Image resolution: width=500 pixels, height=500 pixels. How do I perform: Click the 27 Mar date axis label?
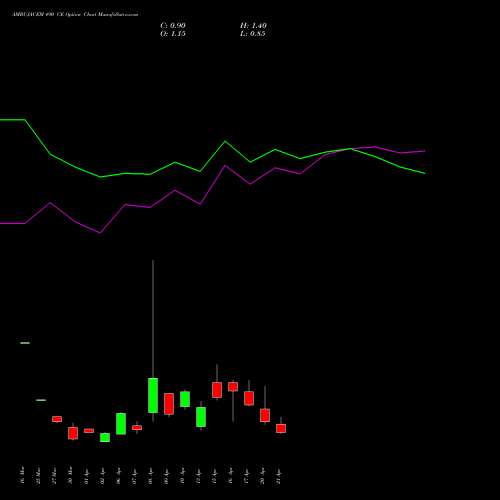[x=55, y=476]
